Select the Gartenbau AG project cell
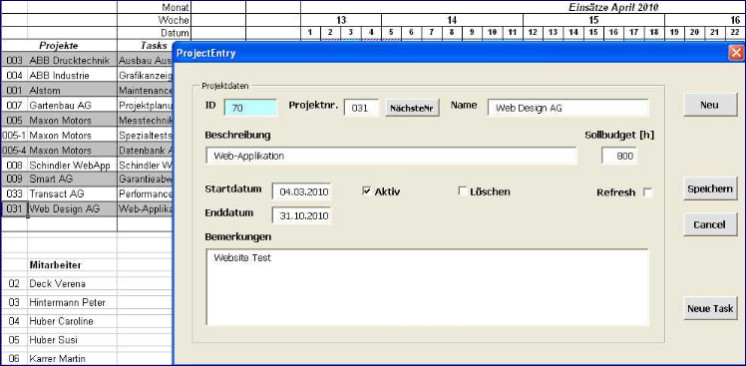This screenshot has height=366, width=746. pos(72,105)
